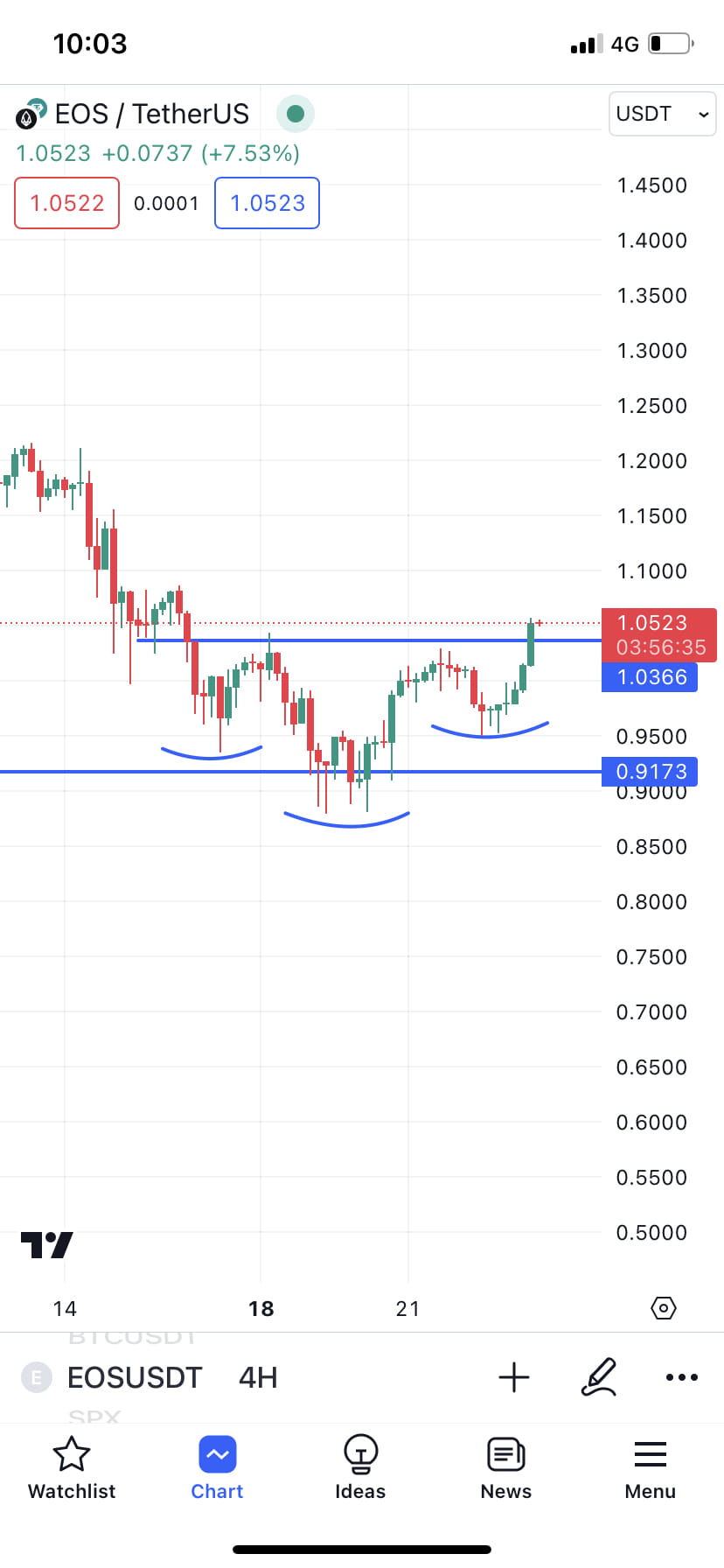
Task: Open chart settings with the hexagon icon
Action: [664, 1308]
